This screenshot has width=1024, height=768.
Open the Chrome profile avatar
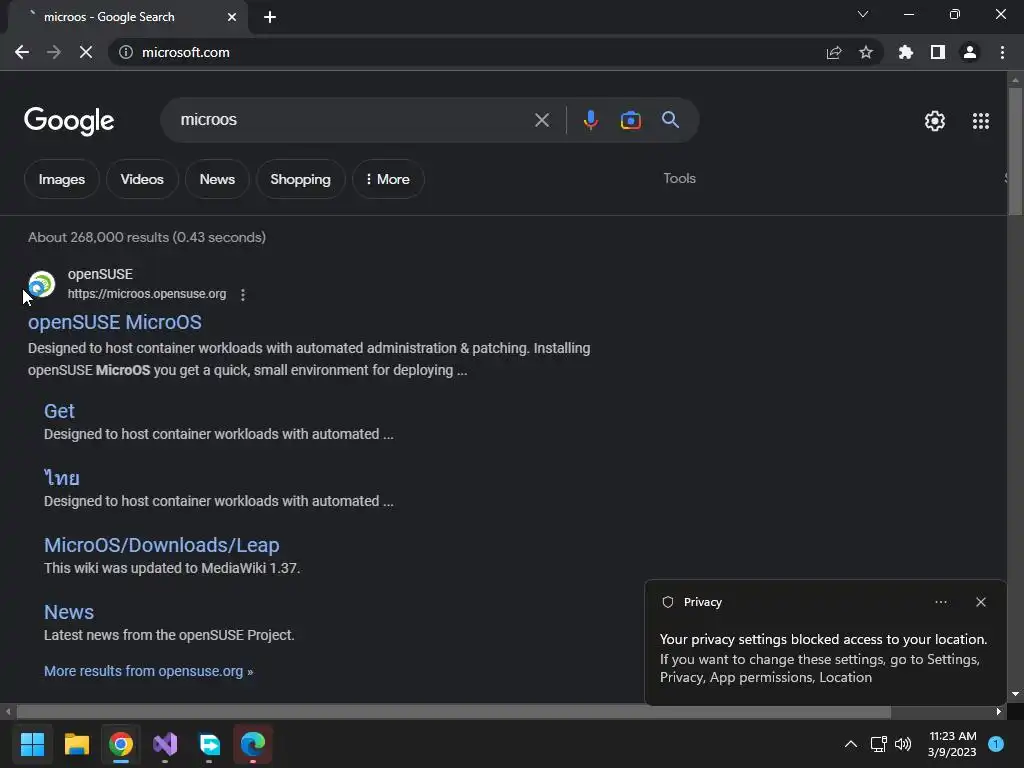pyautogui.click(x=970, y=52)
